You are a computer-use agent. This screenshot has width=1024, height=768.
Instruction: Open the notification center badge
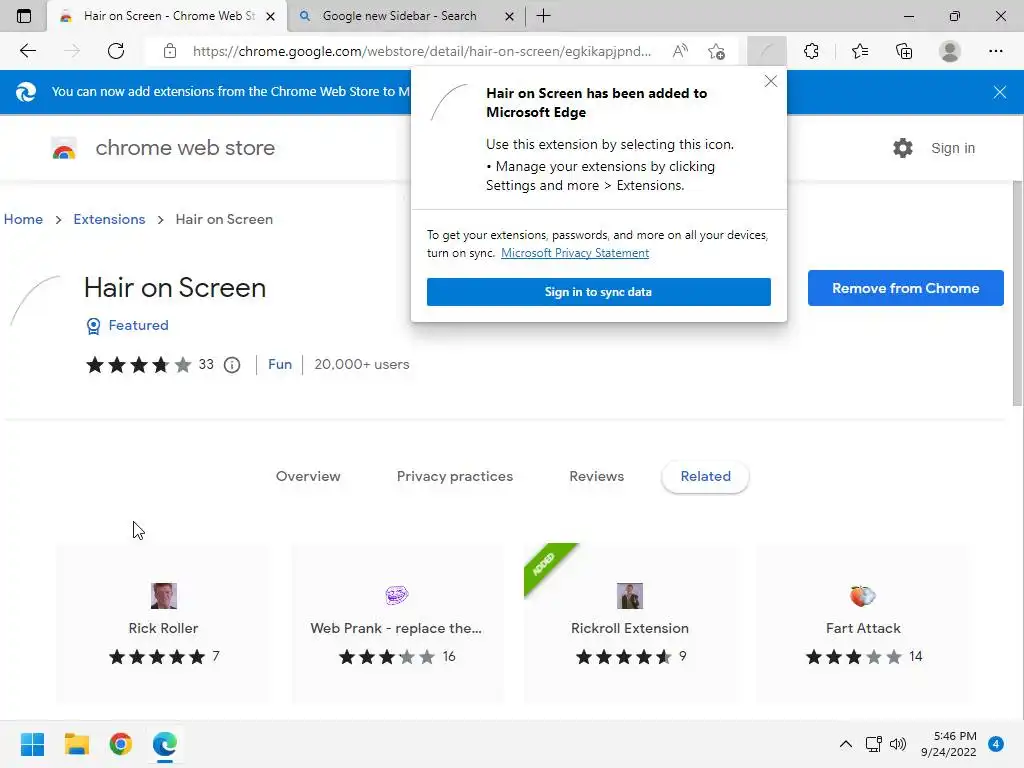click(x=995, y=744)
